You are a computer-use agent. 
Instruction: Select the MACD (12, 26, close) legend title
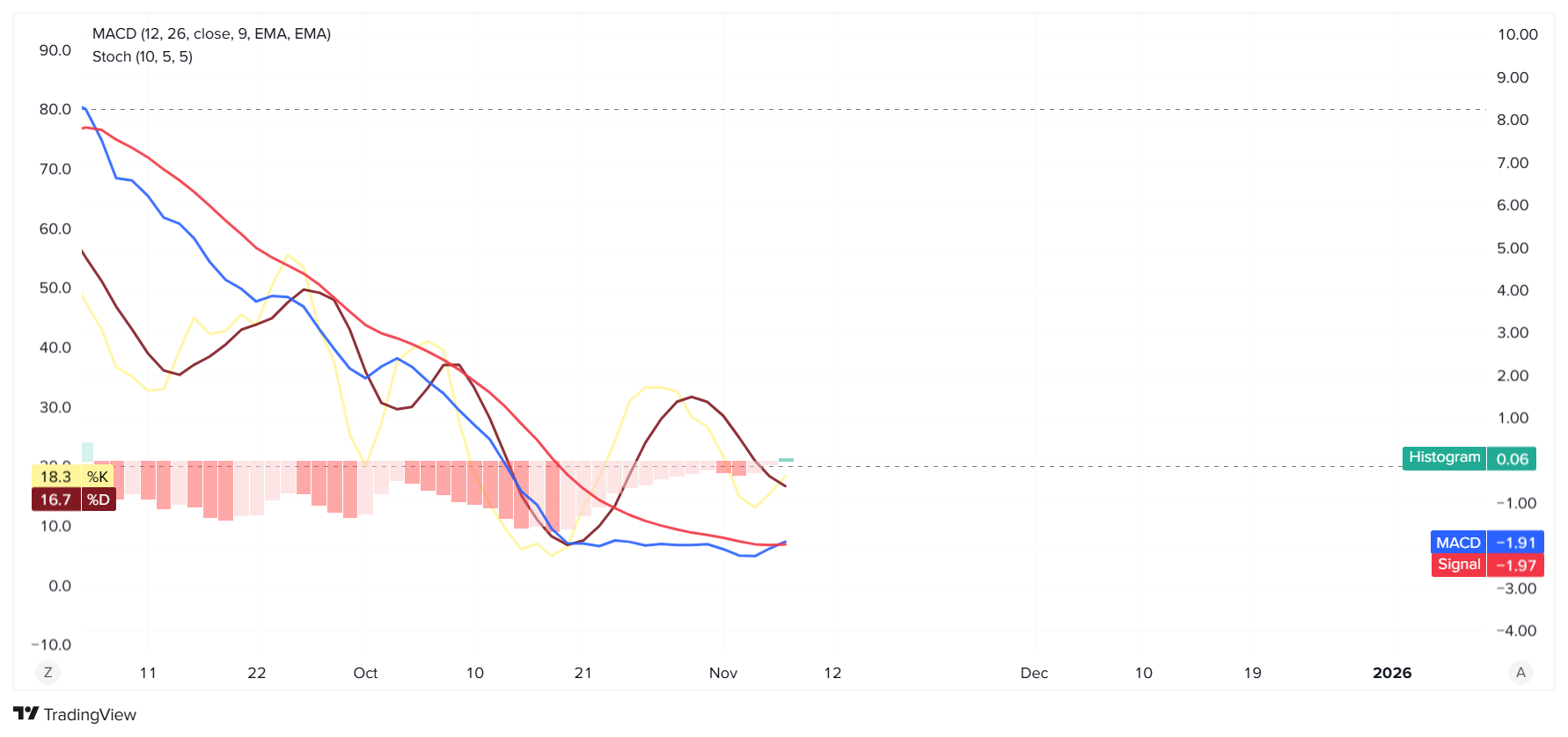(x=211, y=33)
